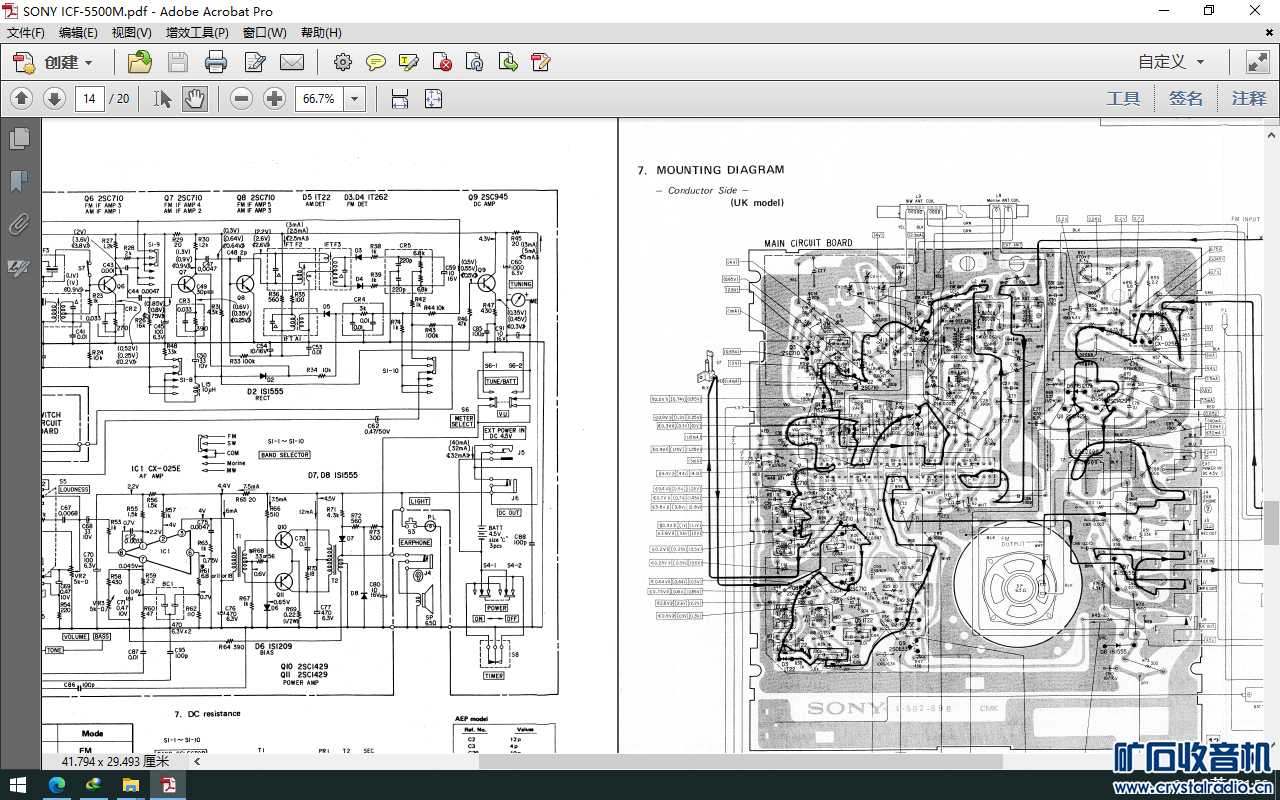The width and height of the screenshot is (1280, 800).
Task: Toggle fit-to-width scrolling mode
Action: coord(400,98)
